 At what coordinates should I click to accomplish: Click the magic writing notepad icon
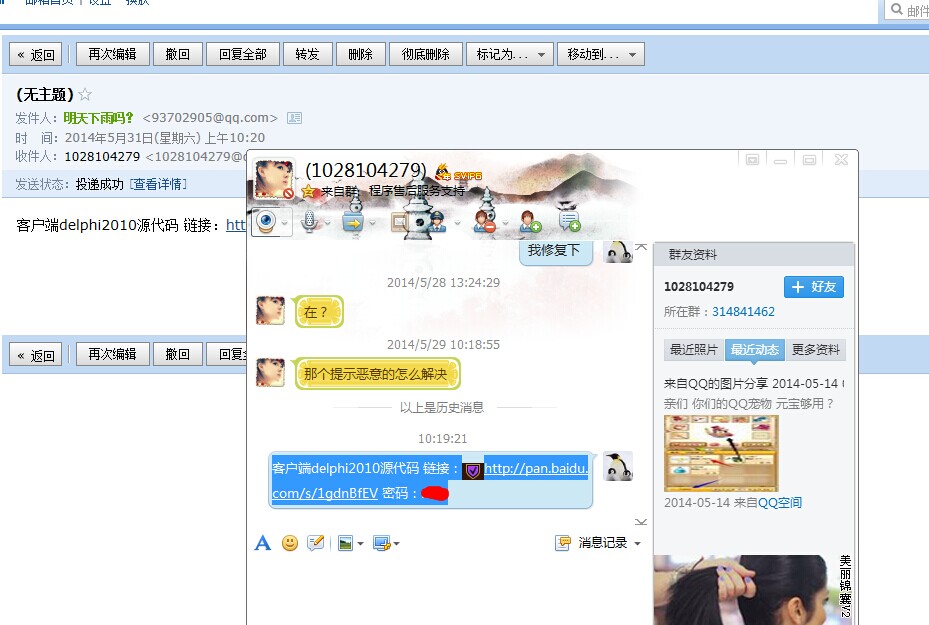(316, 543)
